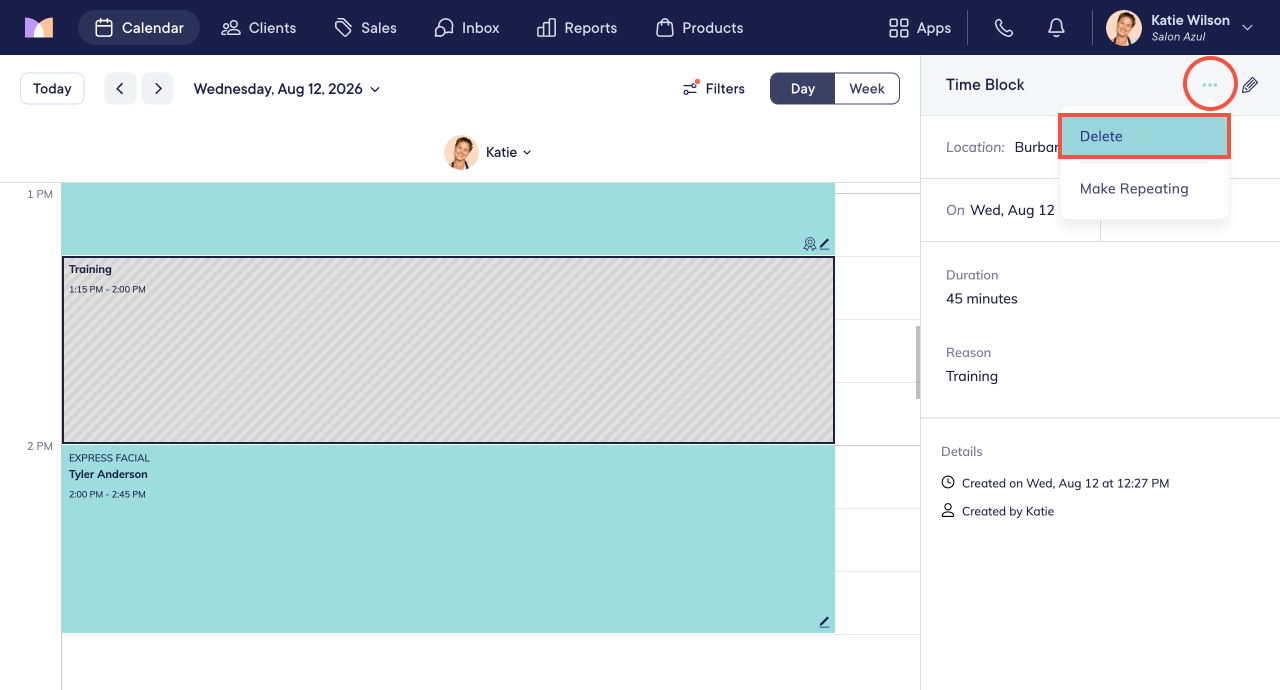Select Delete from the menu
Screen dimensions: 1280x690
click(x=1144, y=136)
